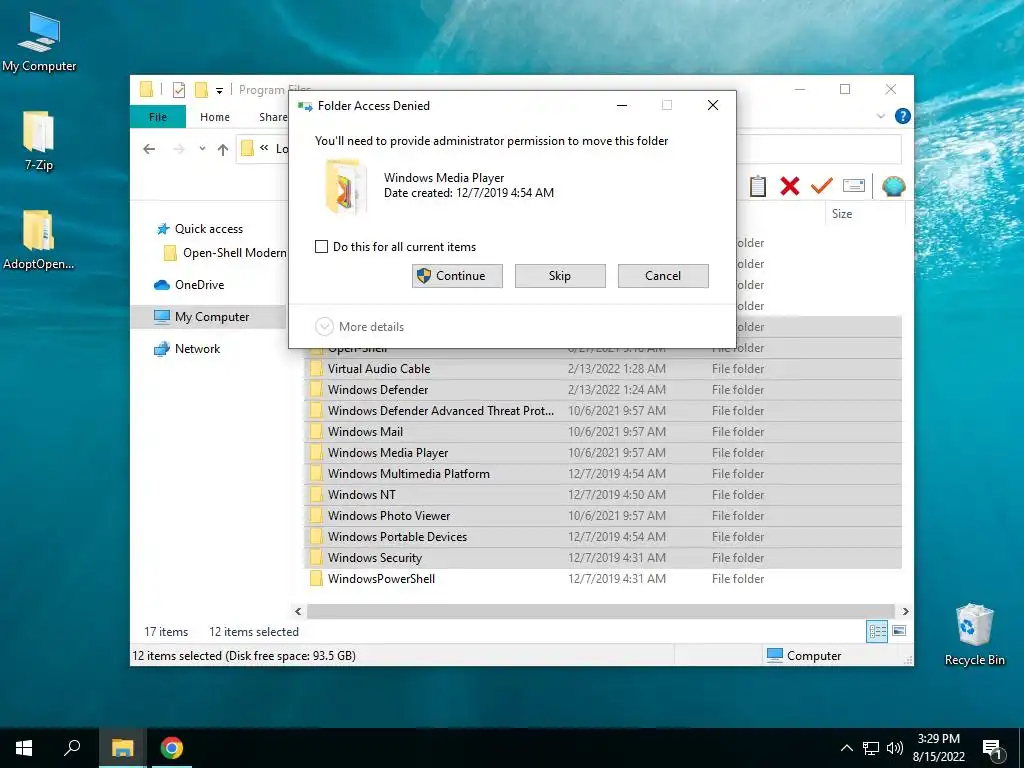This screenshot has height=768, width=1024.
Task: Open the Recycle Bin
Action: coord(974,635)
